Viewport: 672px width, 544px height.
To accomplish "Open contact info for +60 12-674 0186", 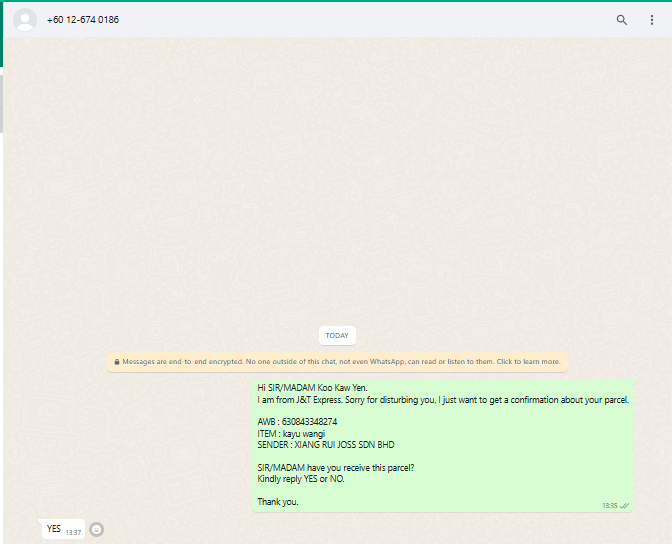I will [83, 20].
